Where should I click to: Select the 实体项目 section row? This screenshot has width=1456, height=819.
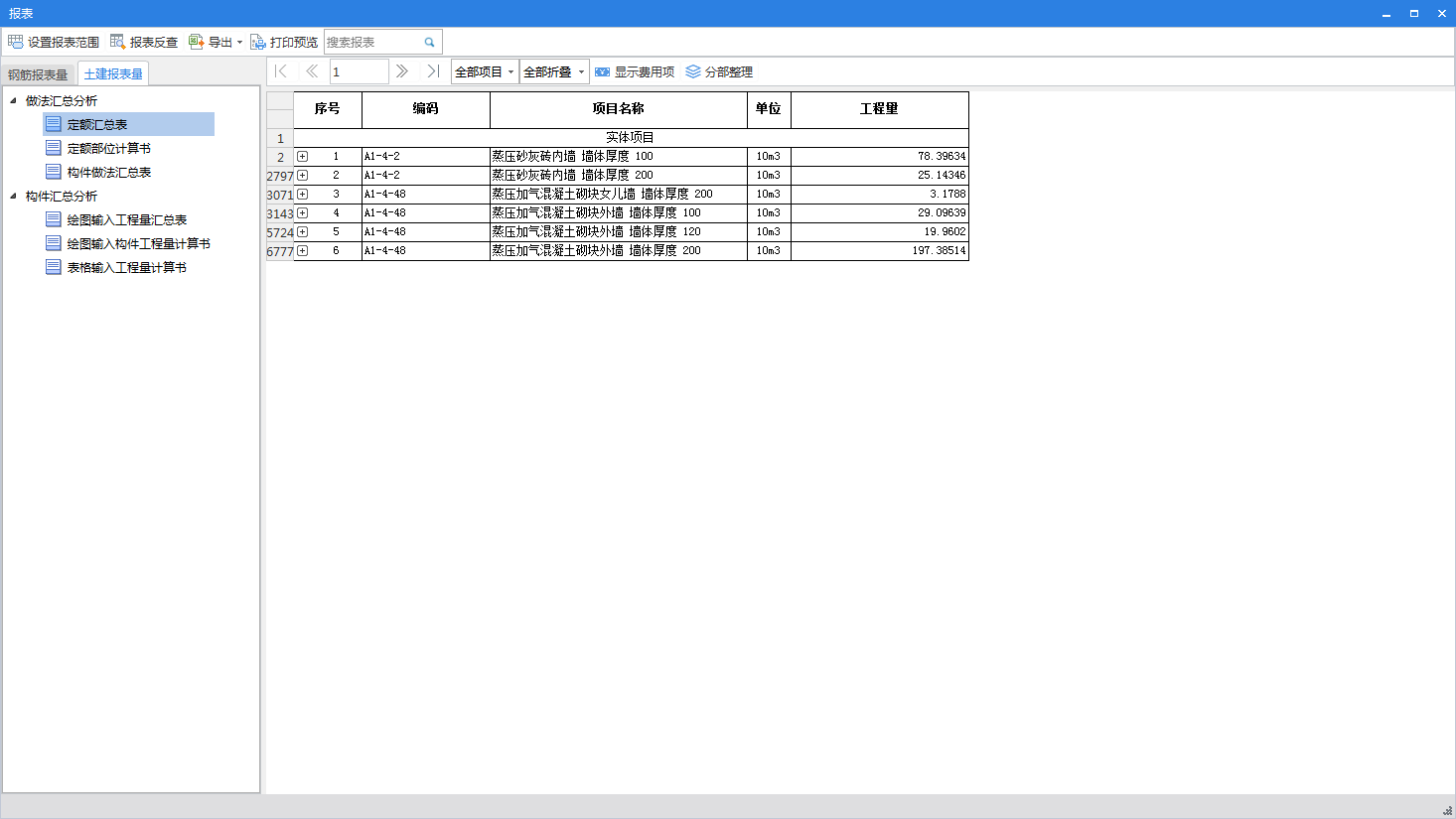click(631, 138)
